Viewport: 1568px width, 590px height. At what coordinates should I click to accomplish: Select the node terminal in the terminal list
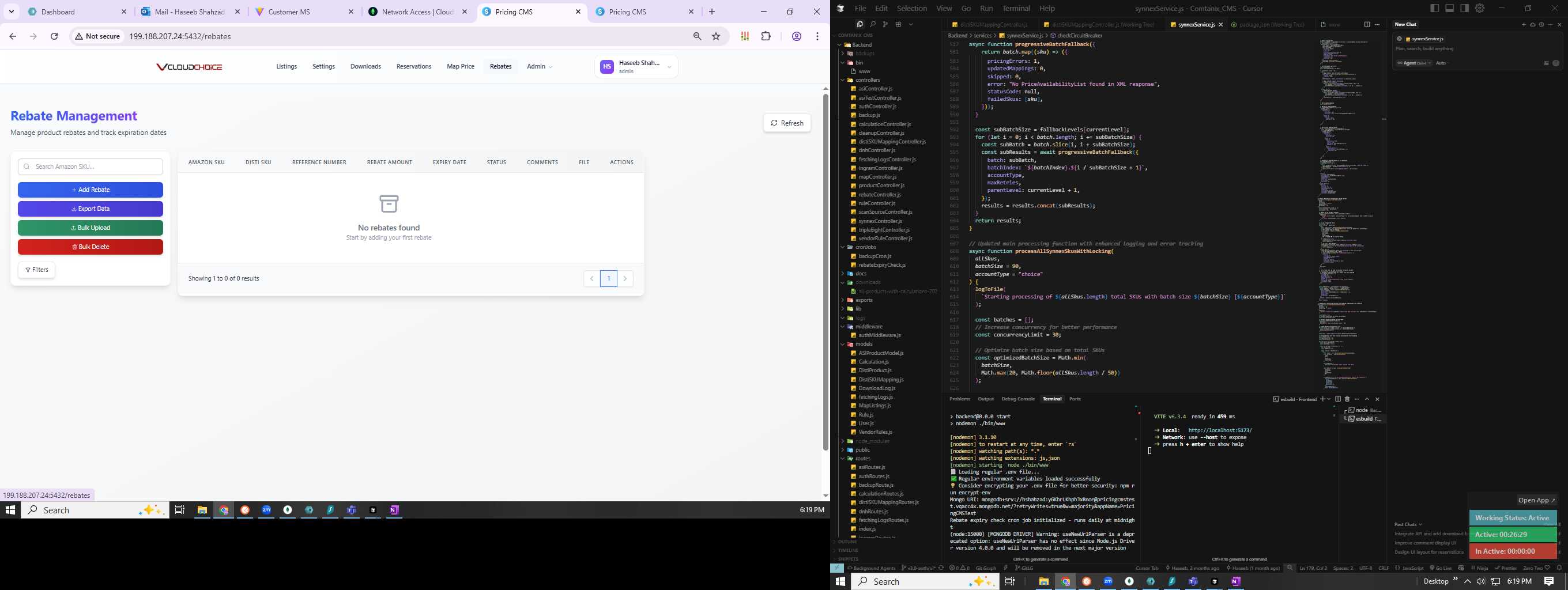point(1363,410)
